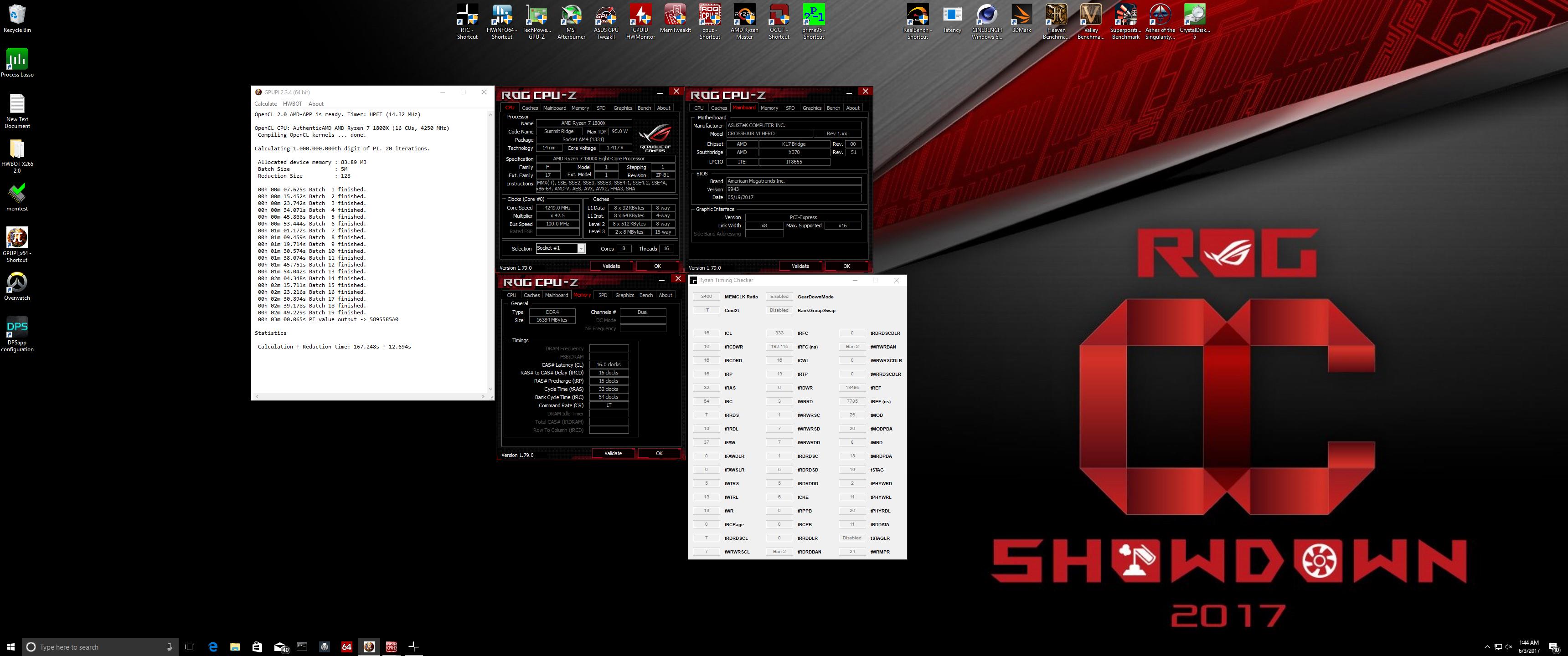Select the HWiNFO64 shortcut icon

click(x=501, y=21)
